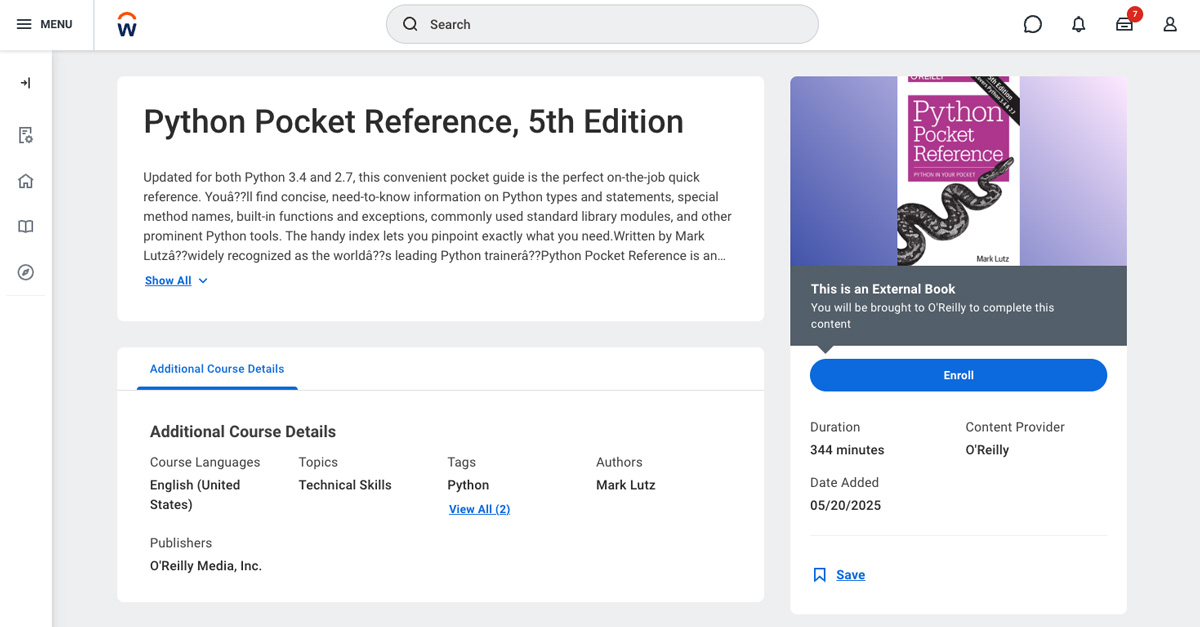The image size is (1200, 627).
Task: Click the Python tag
Action: click(468, 485)
